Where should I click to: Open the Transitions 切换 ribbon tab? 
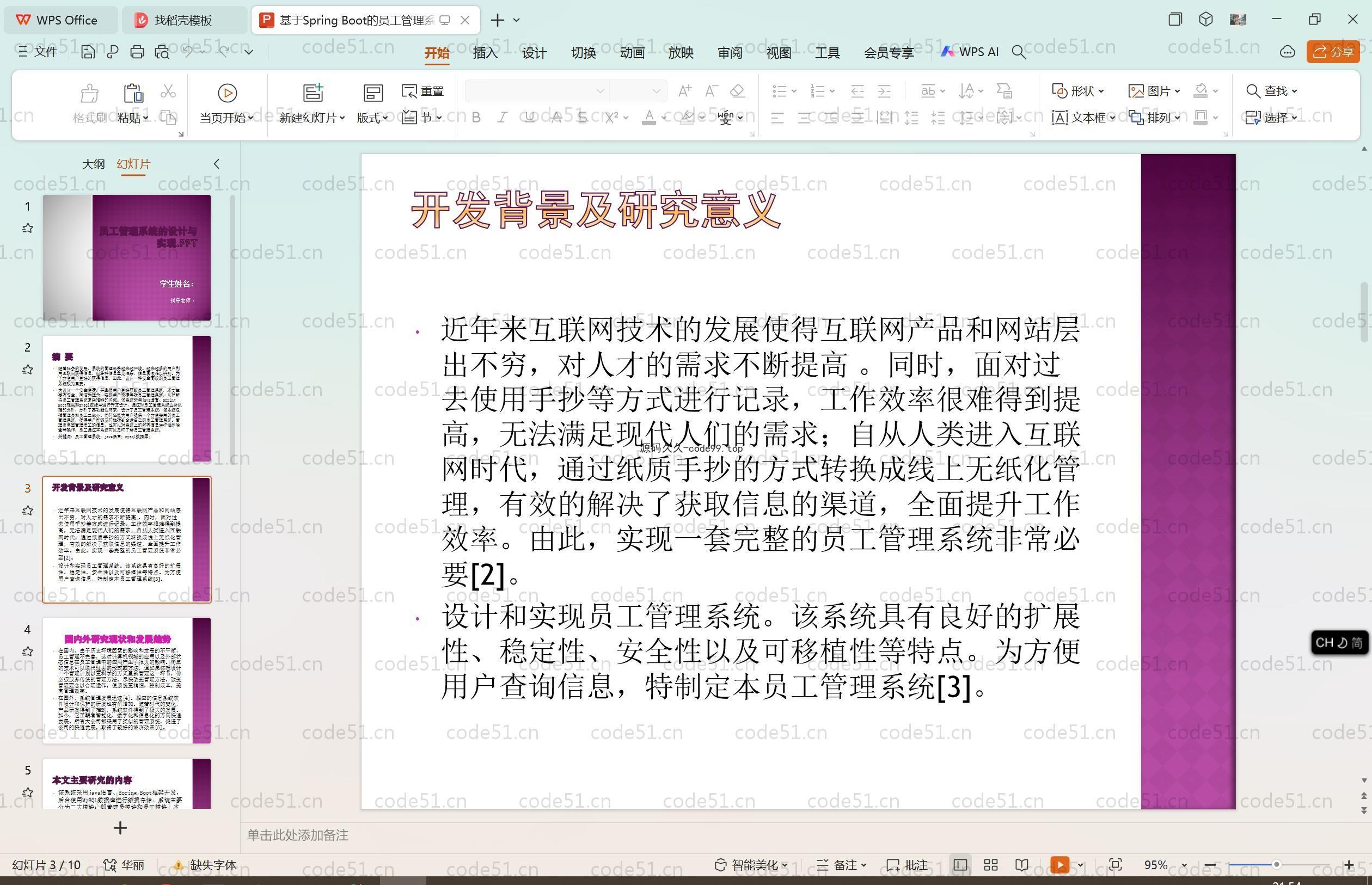click(x=583, y=53)
